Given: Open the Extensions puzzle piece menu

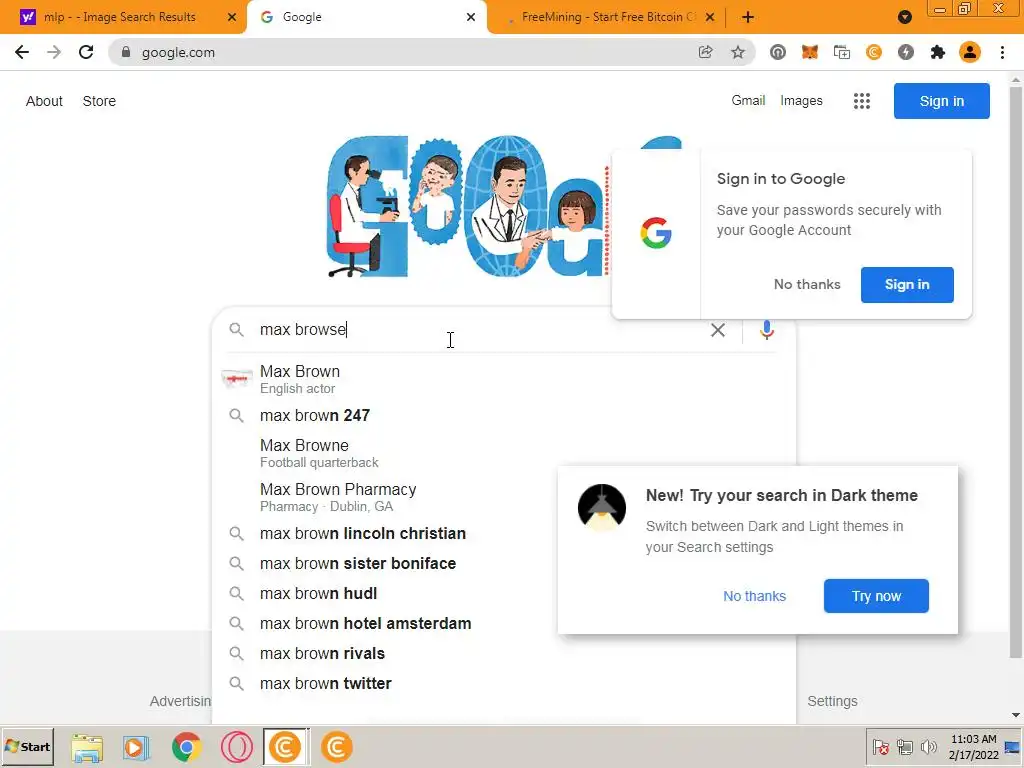Looking at the screenshot, I should point(938,52).
